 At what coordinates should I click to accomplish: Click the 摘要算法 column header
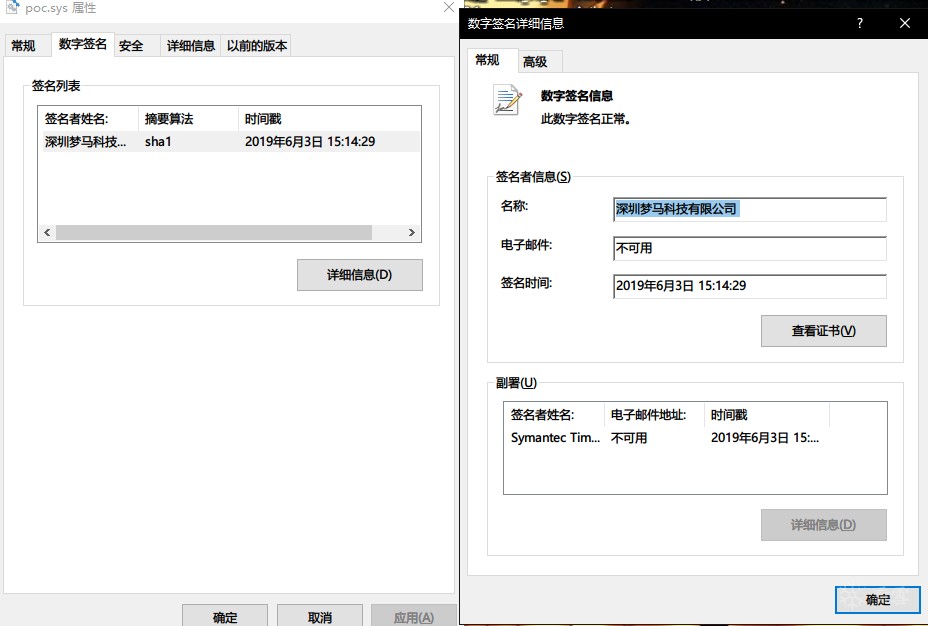(x=188, y=119)
